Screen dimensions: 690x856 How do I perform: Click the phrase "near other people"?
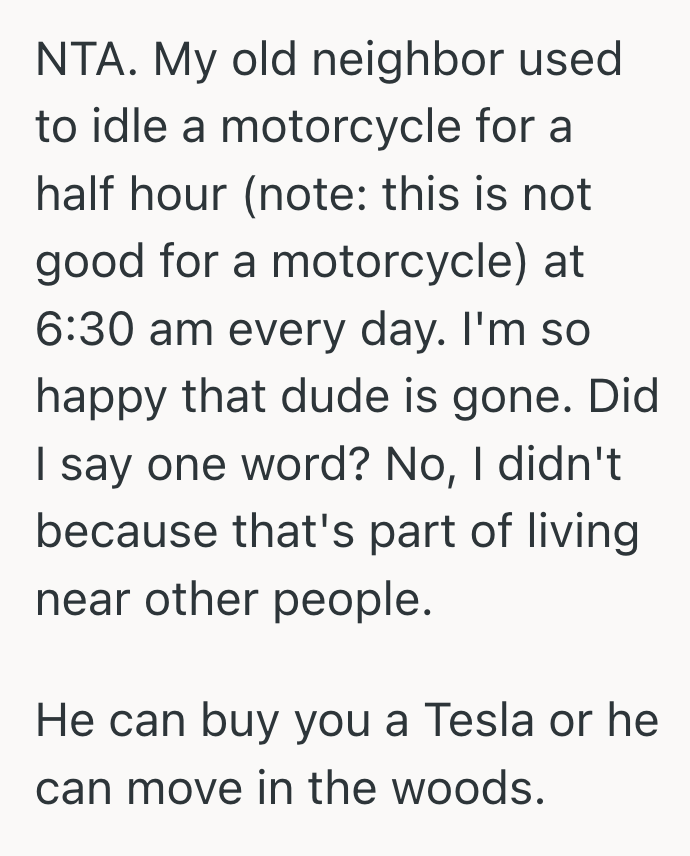click(234, 600)
